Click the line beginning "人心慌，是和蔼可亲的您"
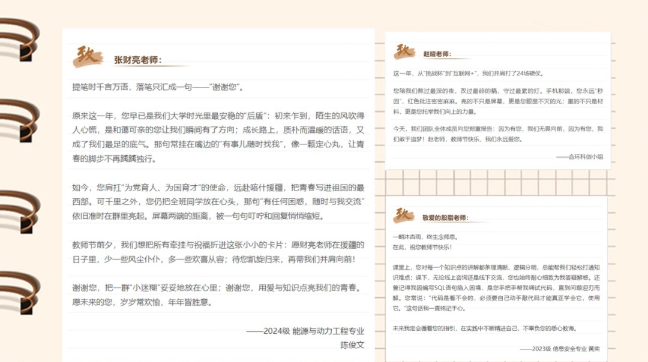 (x=218, y=130)
